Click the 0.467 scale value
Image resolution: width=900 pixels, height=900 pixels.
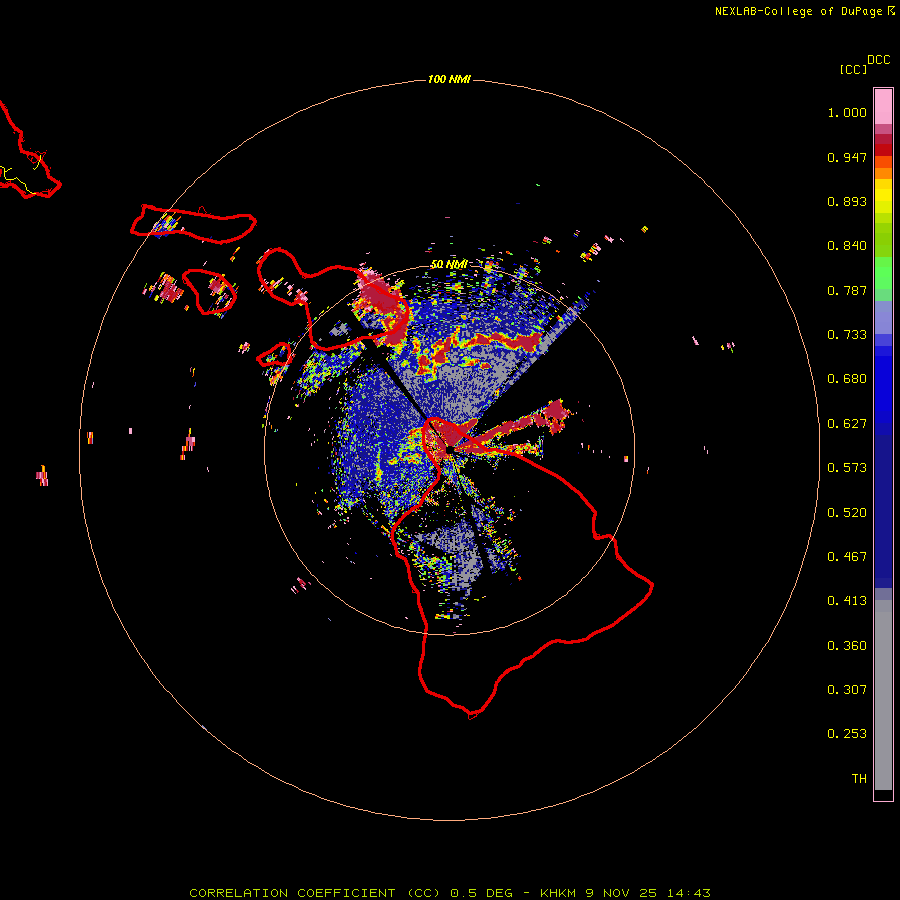847,557
